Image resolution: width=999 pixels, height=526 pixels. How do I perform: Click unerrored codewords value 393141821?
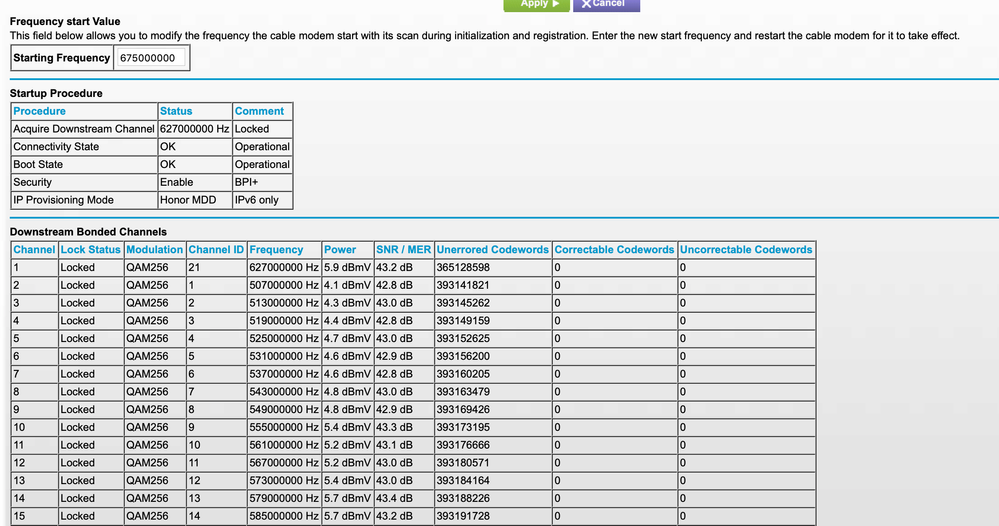click(x=463, y=285)
